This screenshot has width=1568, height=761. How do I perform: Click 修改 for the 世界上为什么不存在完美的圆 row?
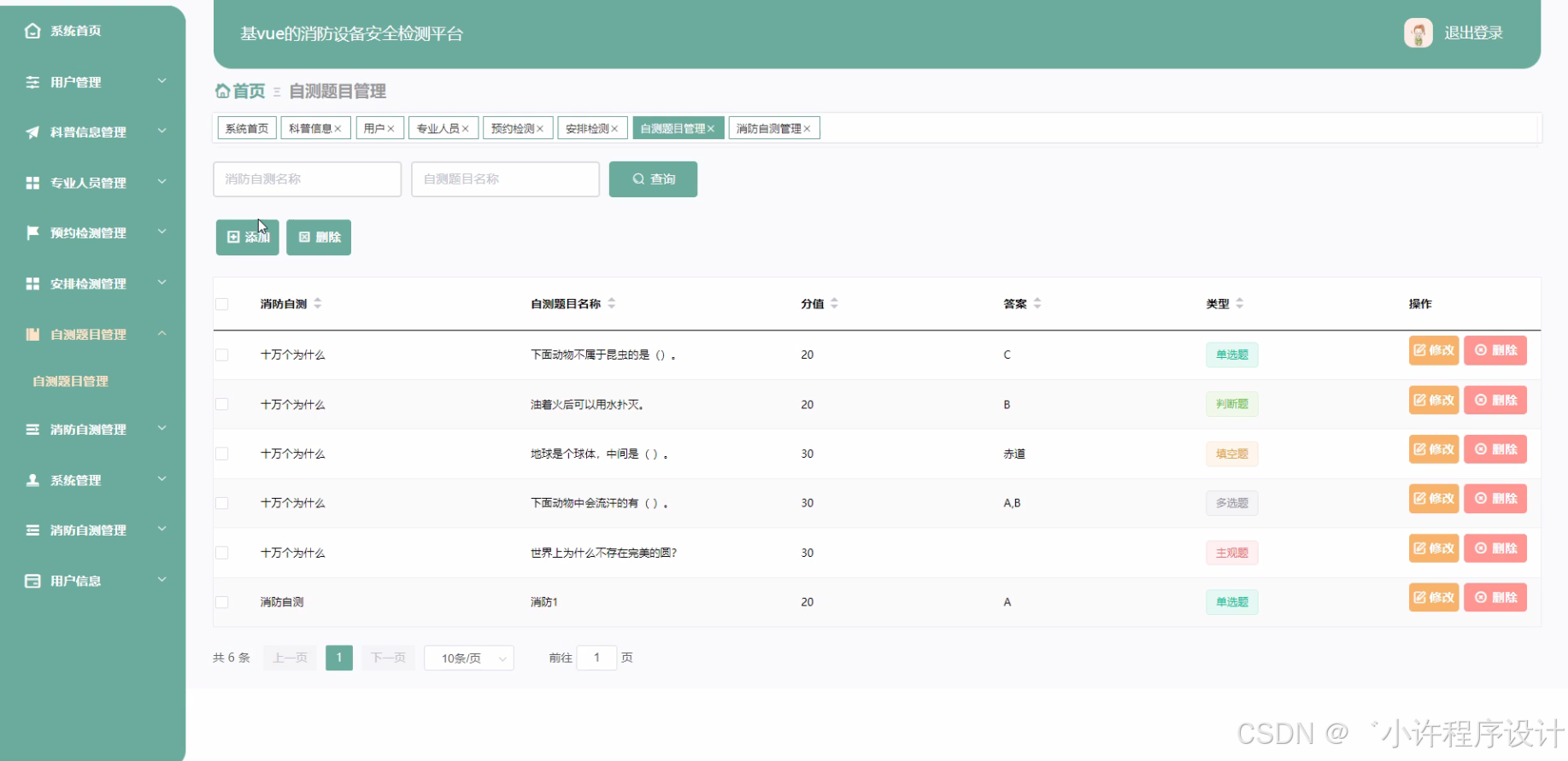[1433, 548]
